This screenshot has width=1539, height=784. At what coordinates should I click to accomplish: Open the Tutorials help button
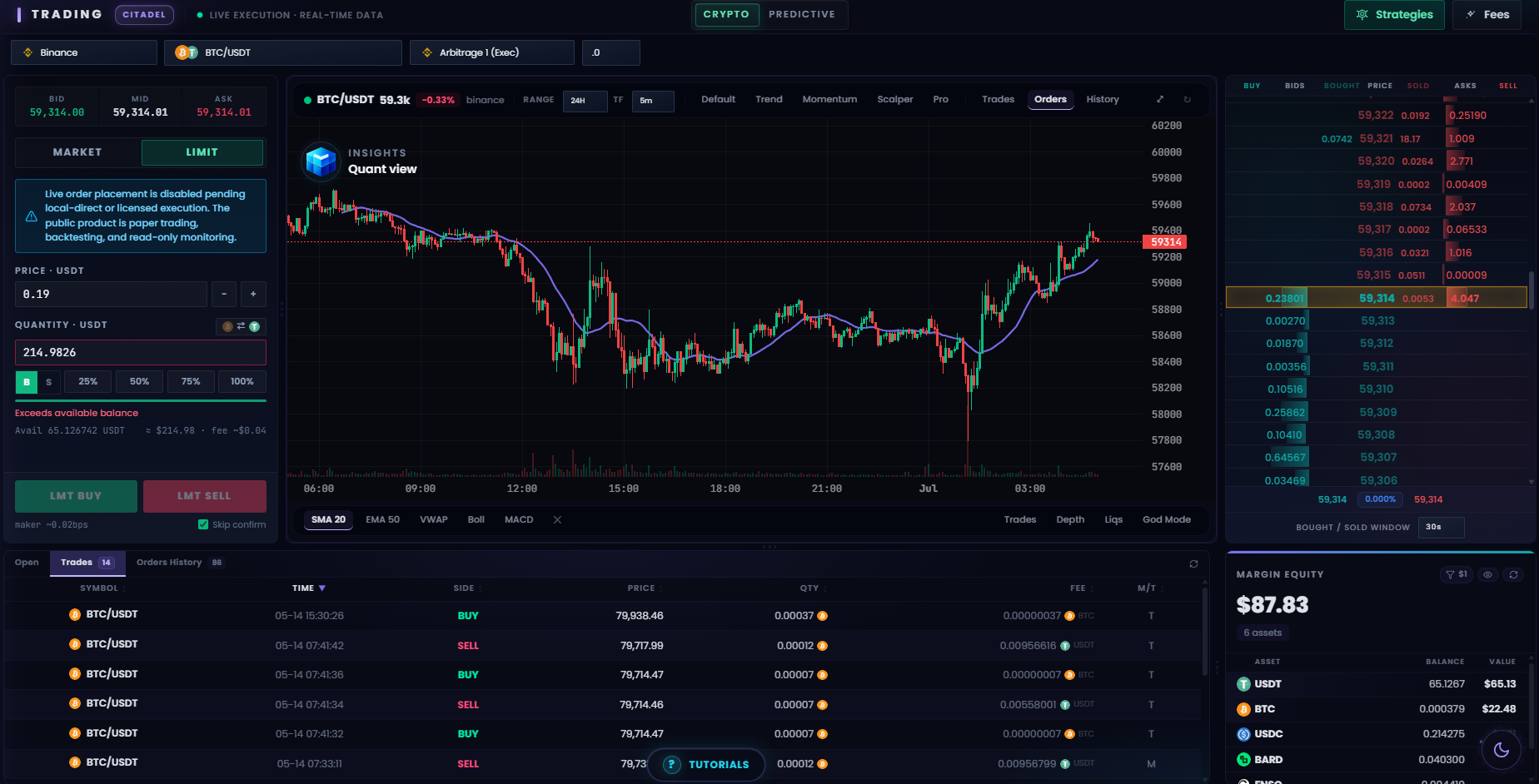pos(706,764)
